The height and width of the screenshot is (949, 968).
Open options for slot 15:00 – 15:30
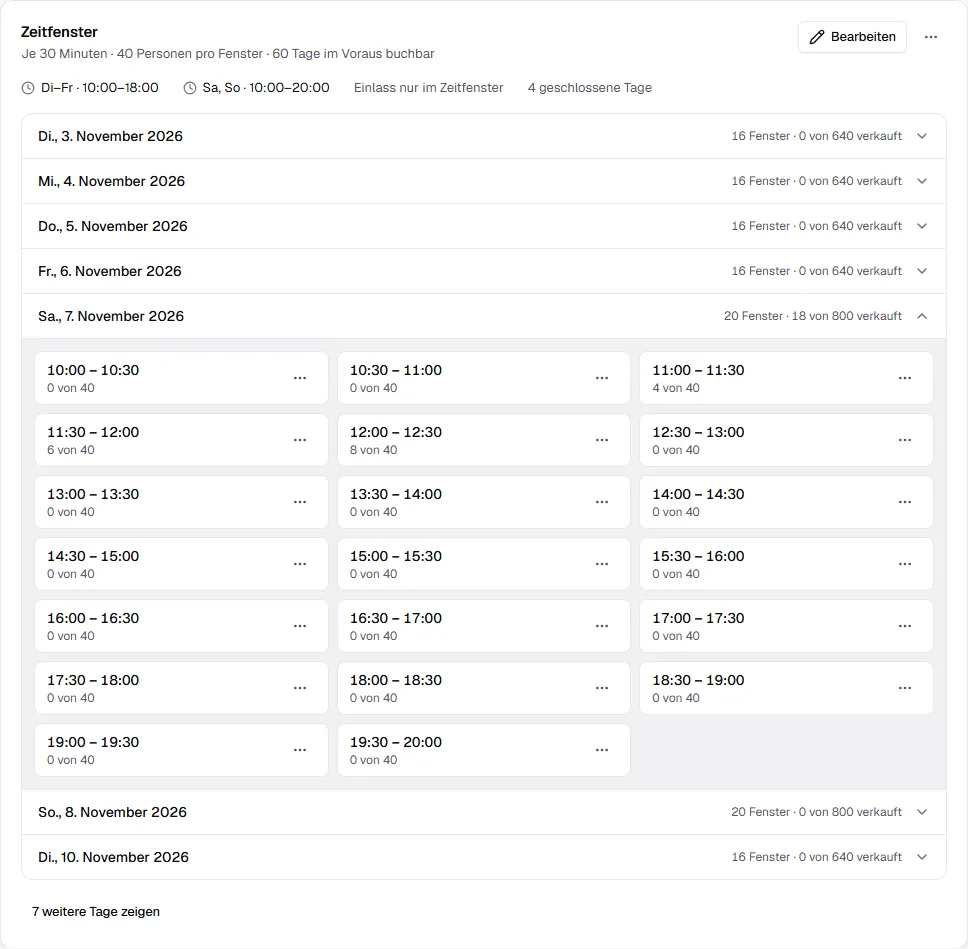tap(602, 564)
